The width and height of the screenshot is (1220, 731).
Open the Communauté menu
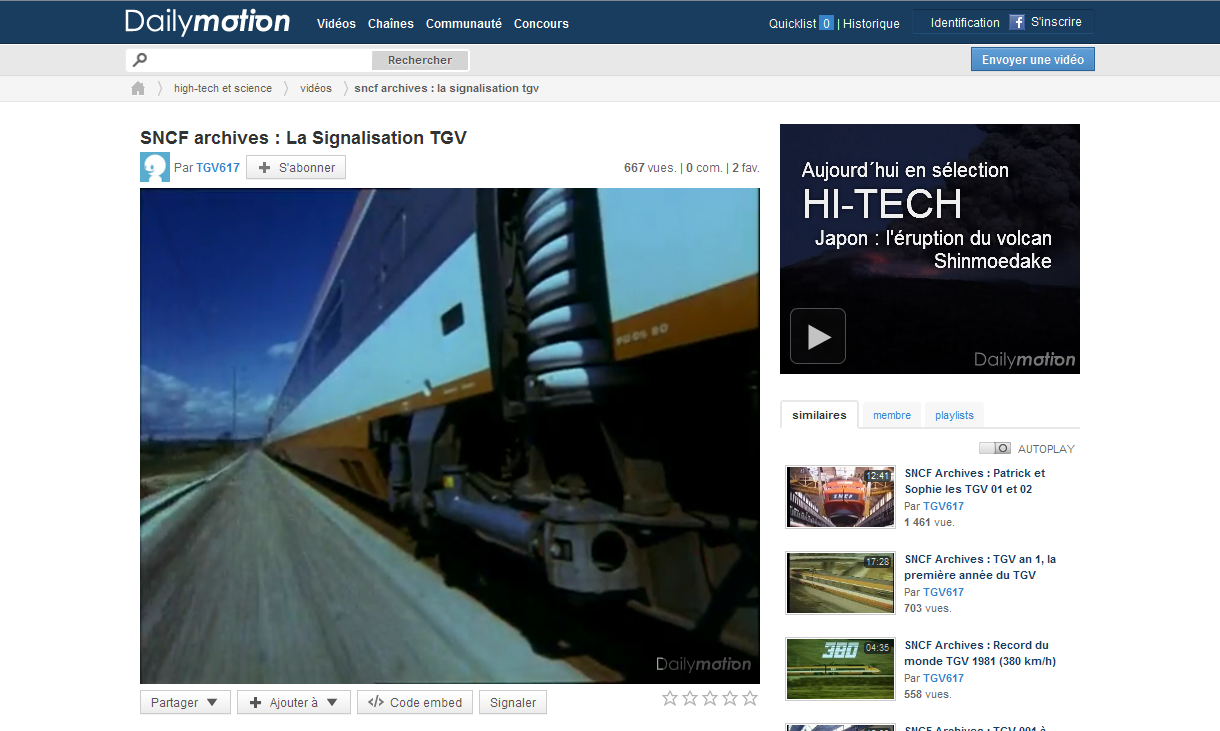click(464, 23)
